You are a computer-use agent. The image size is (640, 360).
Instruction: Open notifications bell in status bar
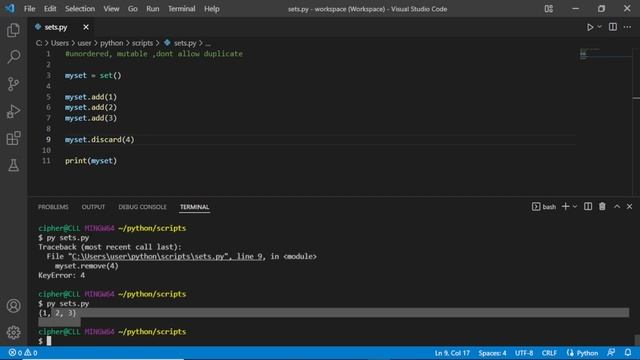tap(628, 353)
